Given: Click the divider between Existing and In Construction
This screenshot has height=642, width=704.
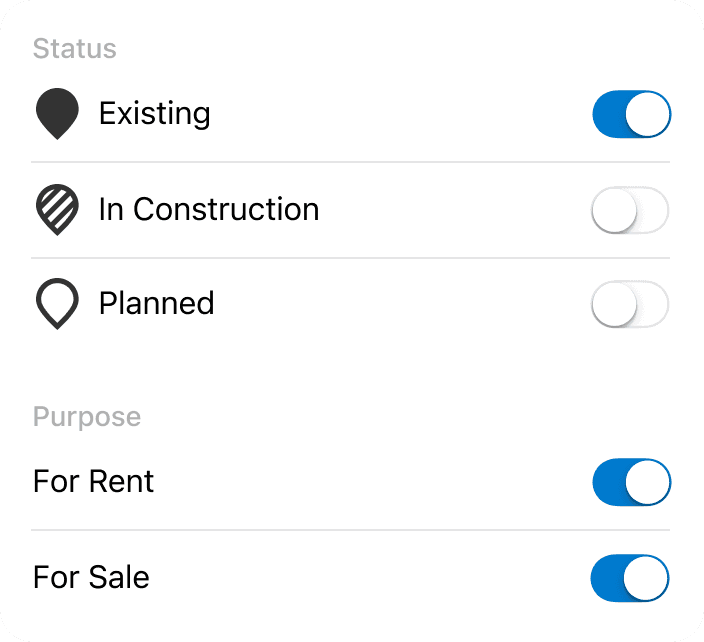Looking at the screenshot, I should click(351, 162).
